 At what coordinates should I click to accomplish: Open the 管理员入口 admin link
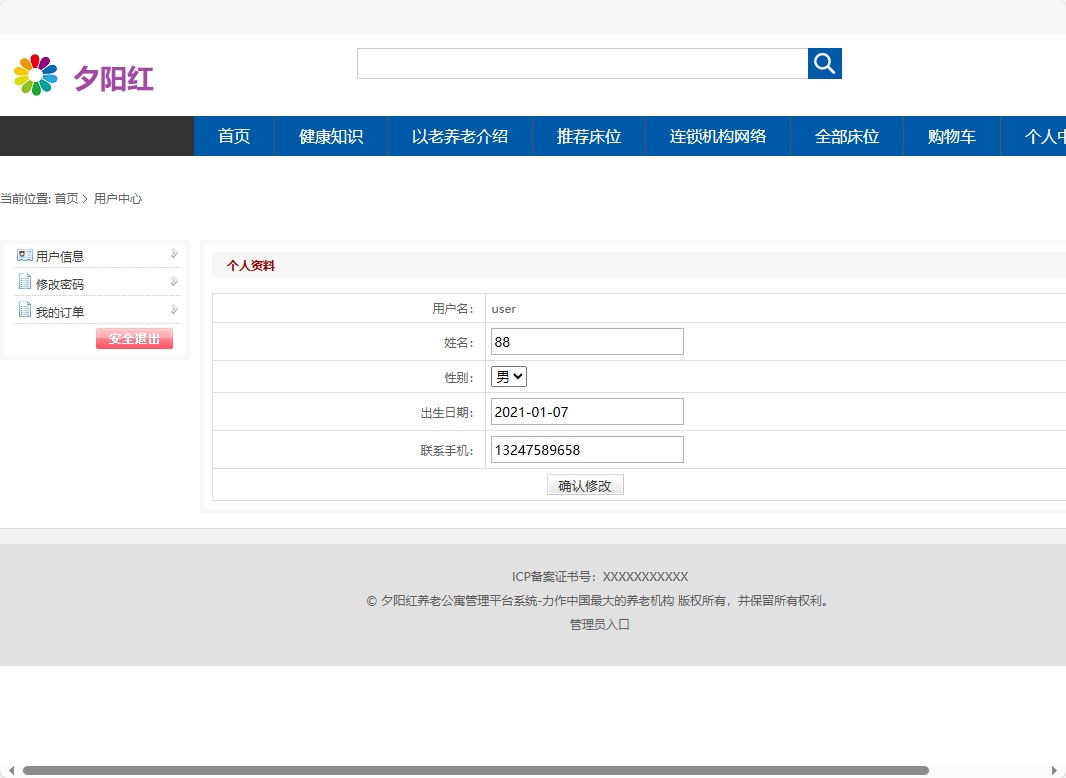[598, 623]
